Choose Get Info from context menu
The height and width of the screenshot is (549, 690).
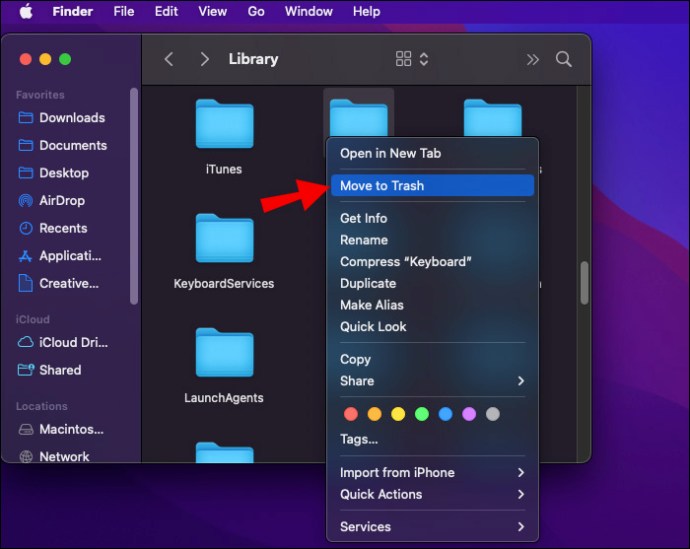pyautogui.click(x=432, y=218)
